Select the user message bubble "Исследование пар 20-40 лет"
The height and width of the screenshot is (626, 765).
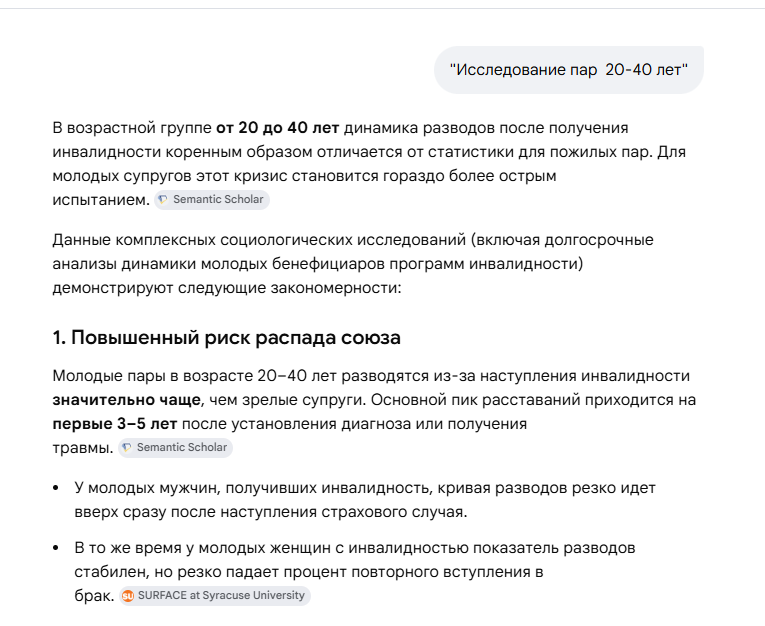click(568, 70)
